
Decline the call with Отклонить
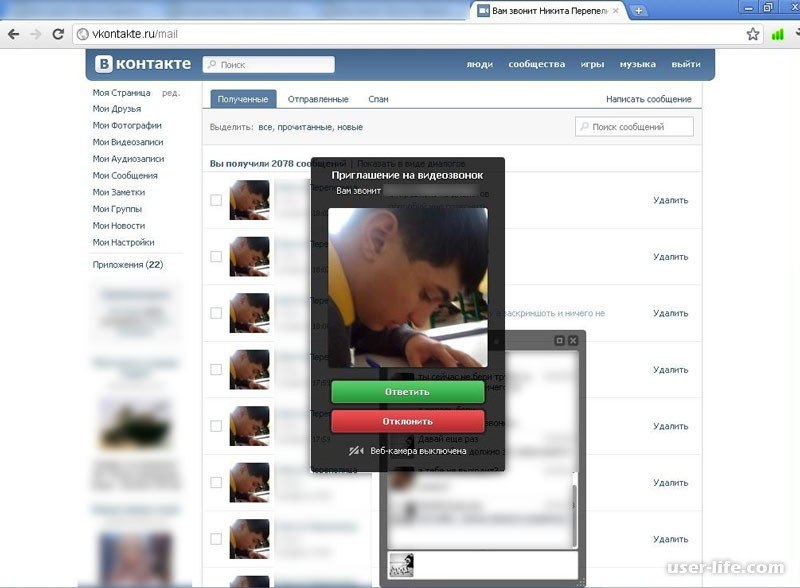point(407,422)
